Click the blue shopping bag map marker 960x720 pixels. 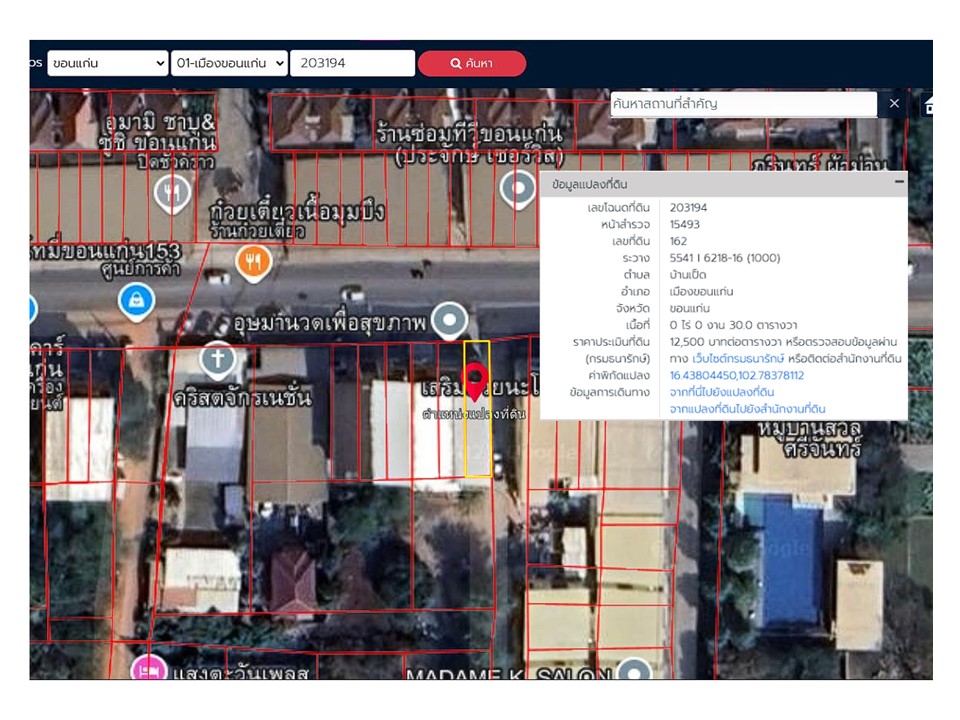135,298
